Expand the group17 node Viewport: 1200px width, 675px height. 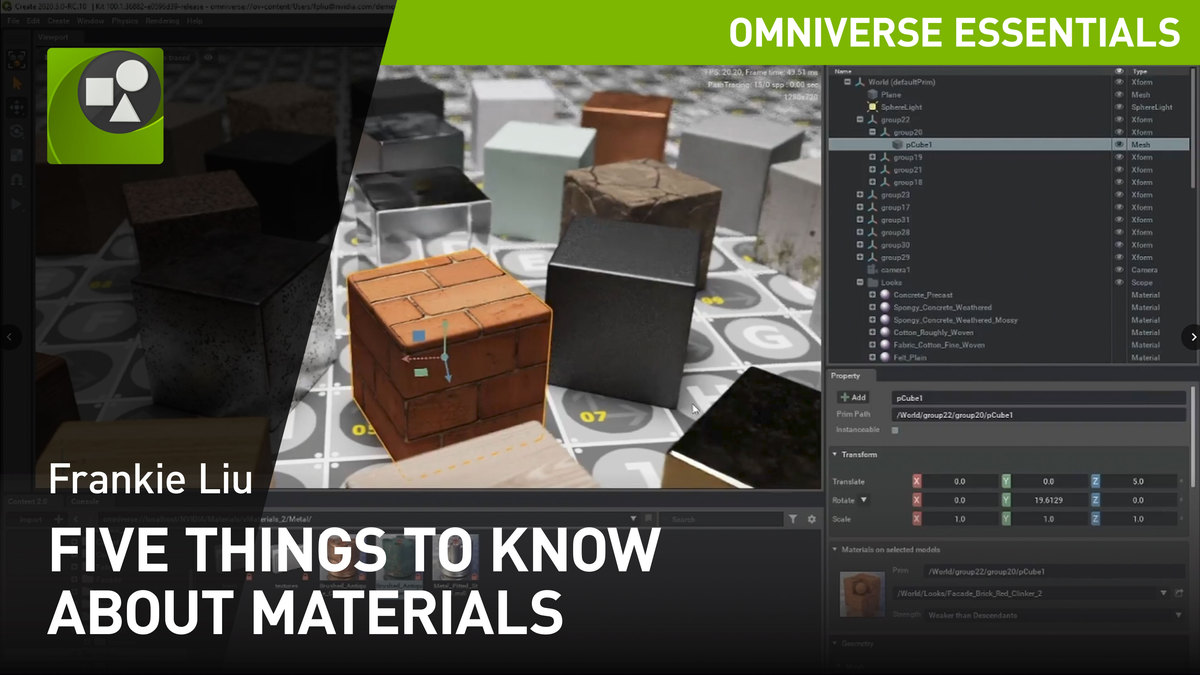click(x=860, y=207)
